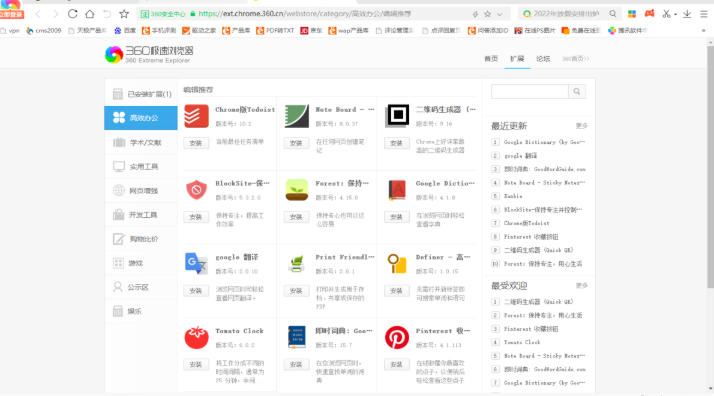
Task: Install the BlockSite extension
Action: click(x=196, y=217)
